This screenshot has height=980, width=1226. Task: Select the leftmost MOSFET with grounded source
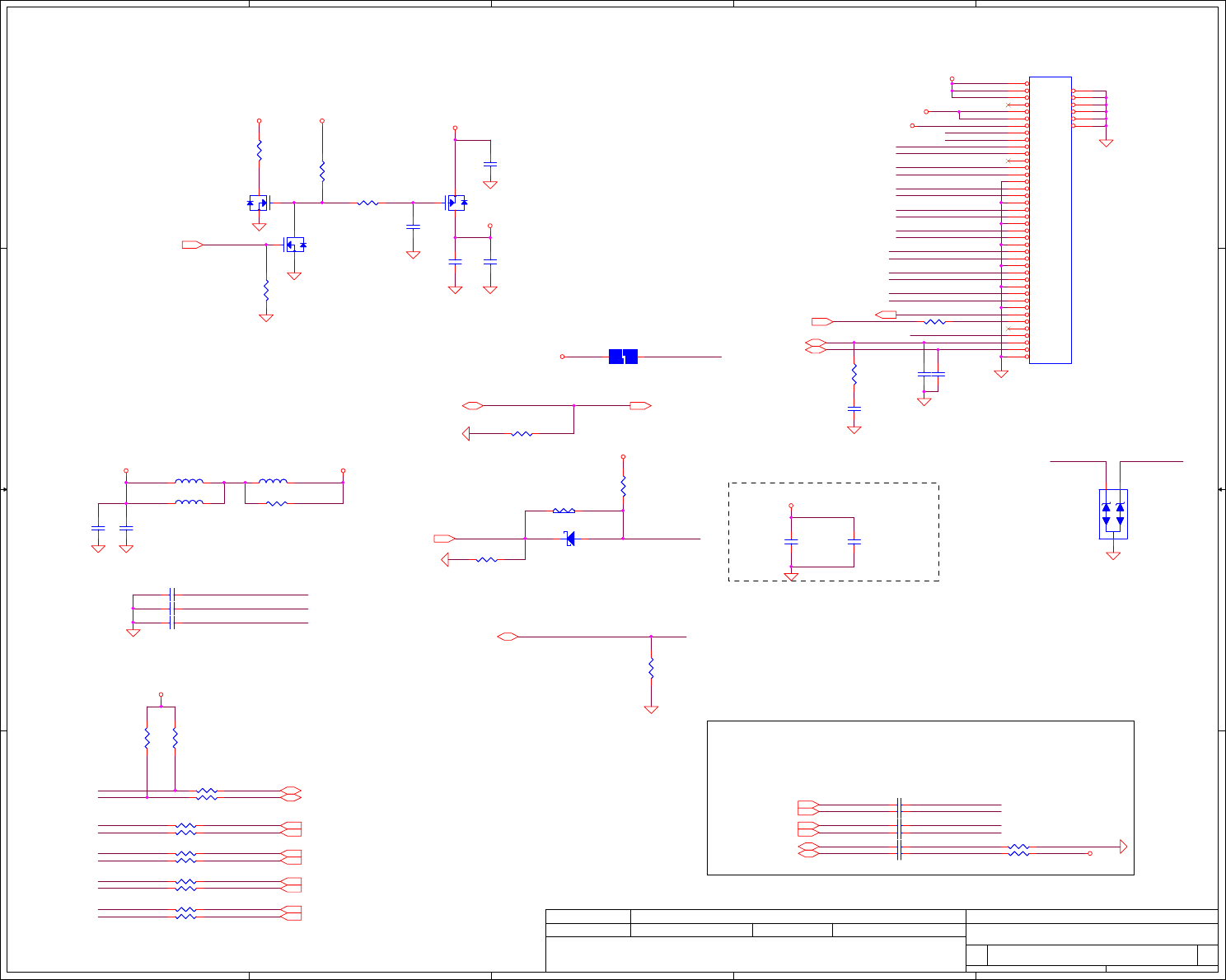[259, 203]
